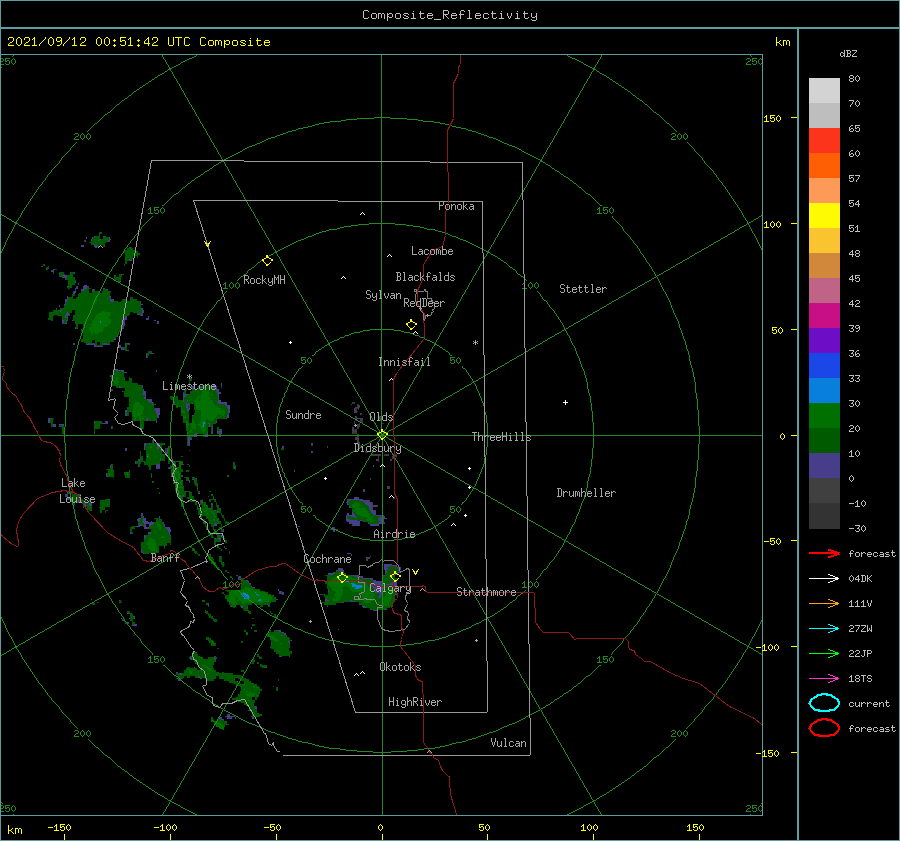900x841 pixels.
Task: Click the 2021/09/12 00:51:42 UTC timestamp
Action: pyautogui.click(x=138, y=41)
